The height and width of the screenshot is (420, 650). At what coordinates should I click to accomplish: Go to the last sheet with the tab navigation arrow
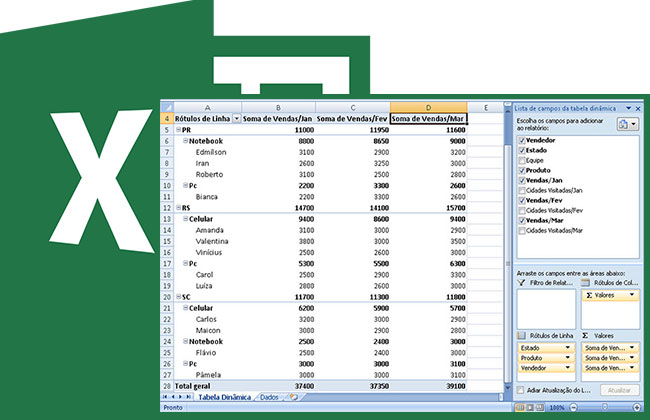point(188,397)
